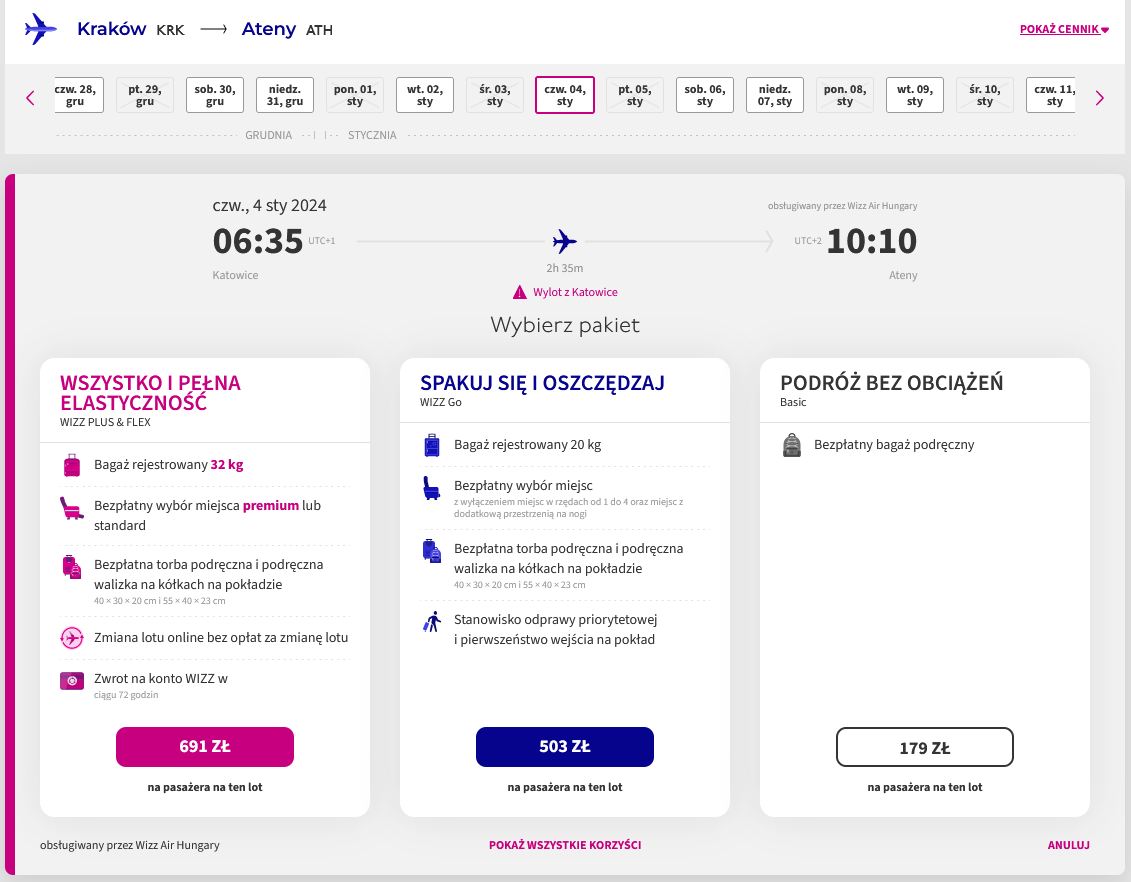The width and height of the screenshot is (1131, 882).
Task: Click the WIZZ account refund icon
Action: click(71, 681)
